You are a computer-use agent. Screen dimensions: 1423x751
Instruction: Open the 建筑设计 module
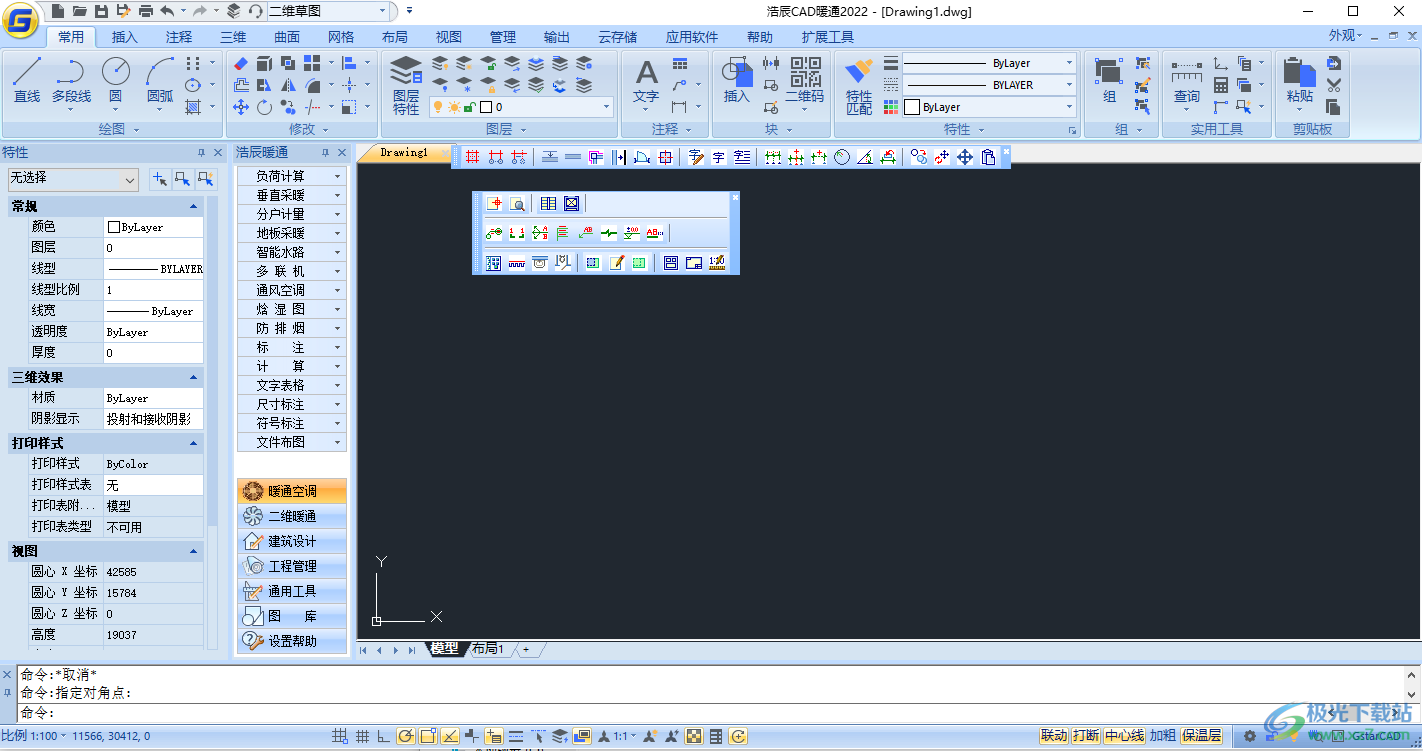click(292, 541)
